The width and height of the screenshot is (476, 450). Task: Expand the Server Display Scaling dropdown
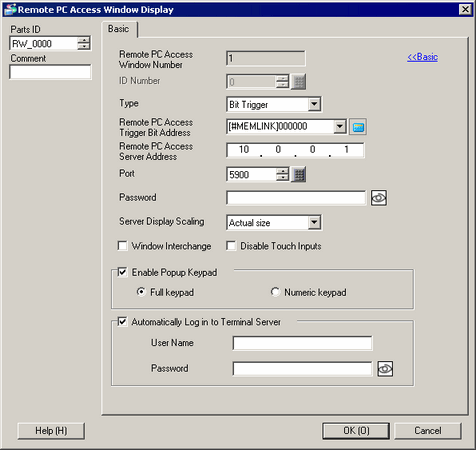pos(274,223)
